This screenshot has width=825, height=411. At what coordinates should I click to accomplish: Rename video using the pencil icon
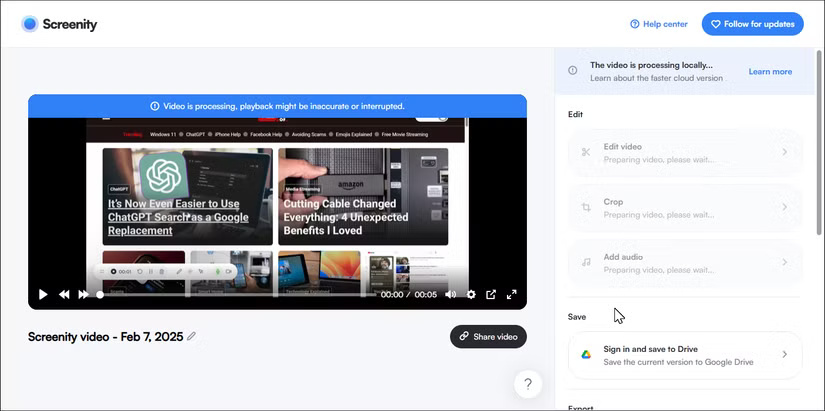click(192, 336)
